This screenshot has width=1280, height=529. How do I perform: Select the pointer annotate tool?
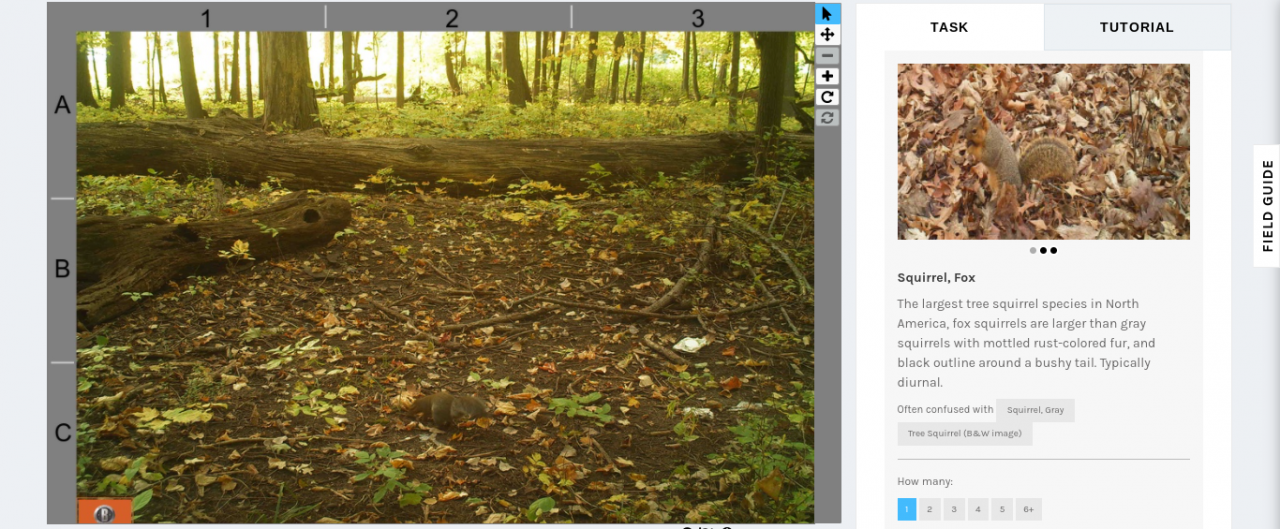click(827, 13)
